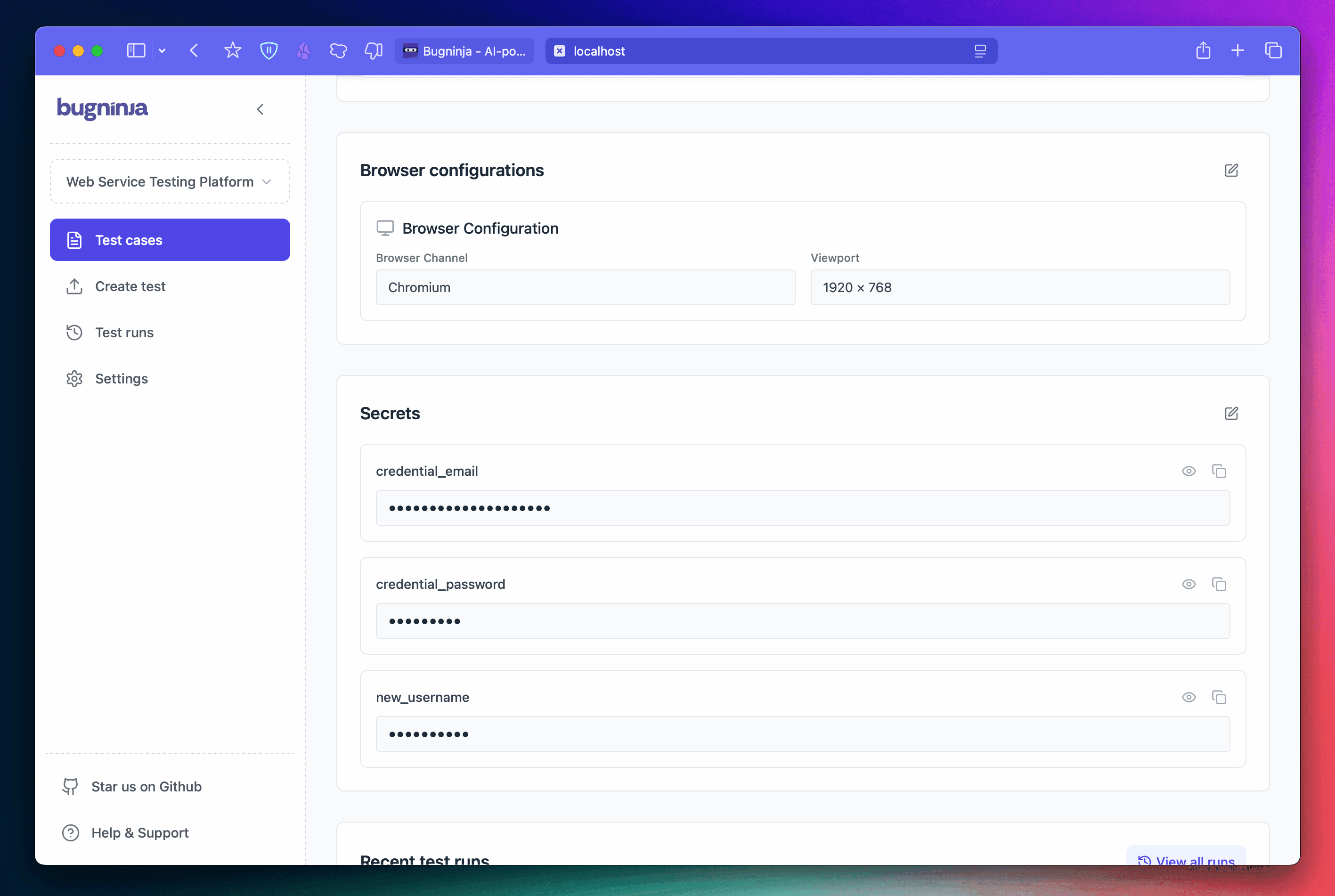
Task: Copy credential_email secret value
Action: click(x=1219, y=472)
